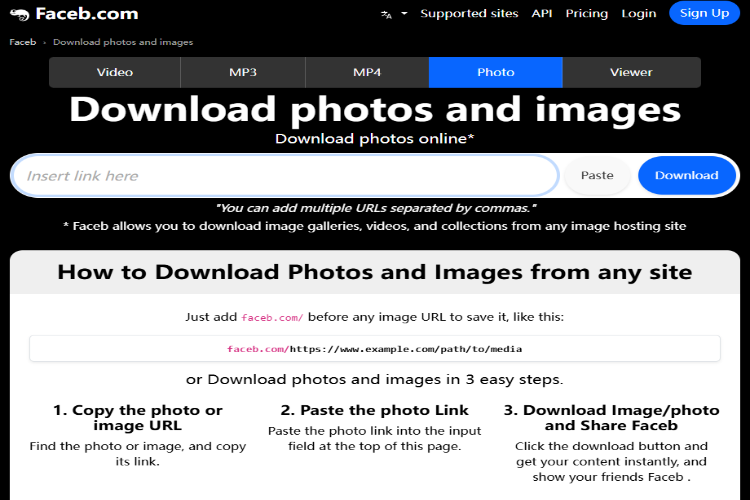Click the Faceb.com site title
Viewport: 750px width, 500px height.
tap(87, 14)
